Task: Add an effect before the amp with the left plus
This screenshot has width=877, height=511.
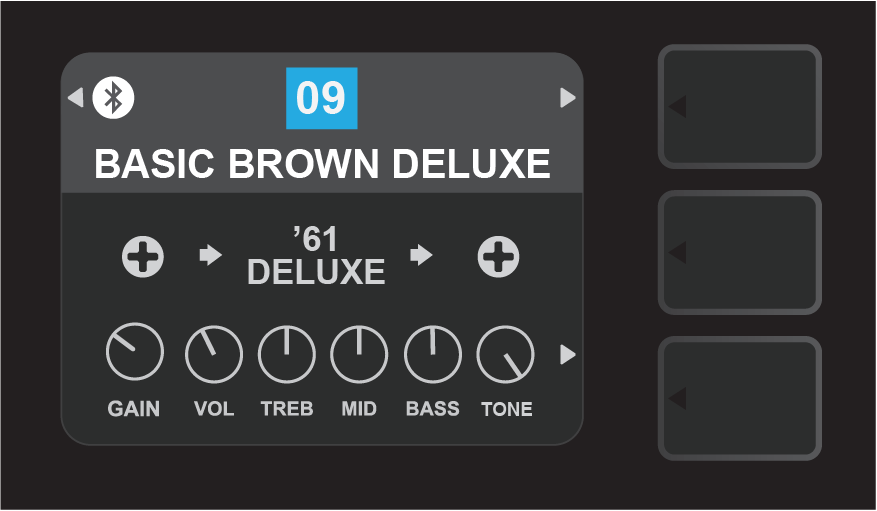Action: pyautogui.click(x=143, y=257)
